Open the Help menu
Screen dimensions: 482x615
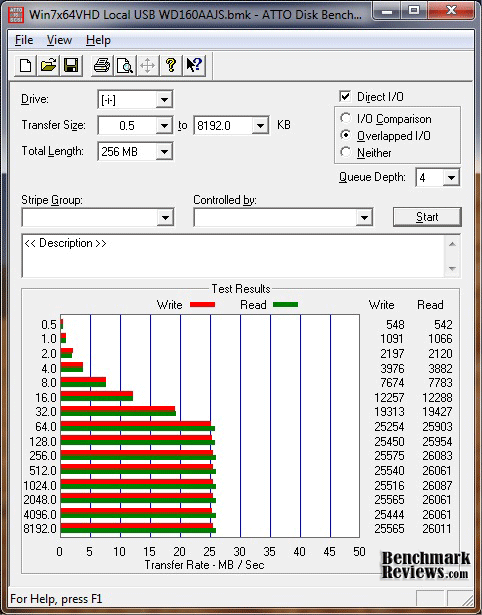[x=98, y=40]
